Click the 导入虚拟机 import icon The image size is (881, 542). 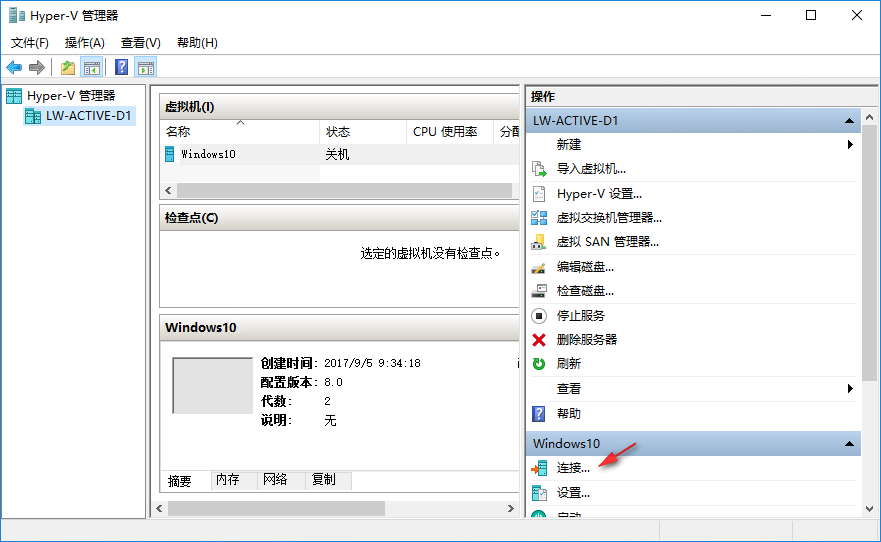(x=539, y=168)
